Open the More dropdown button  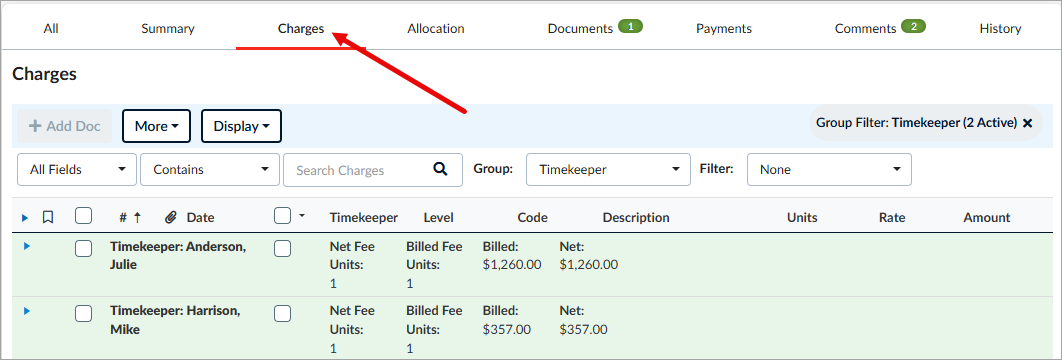(156, 126)
